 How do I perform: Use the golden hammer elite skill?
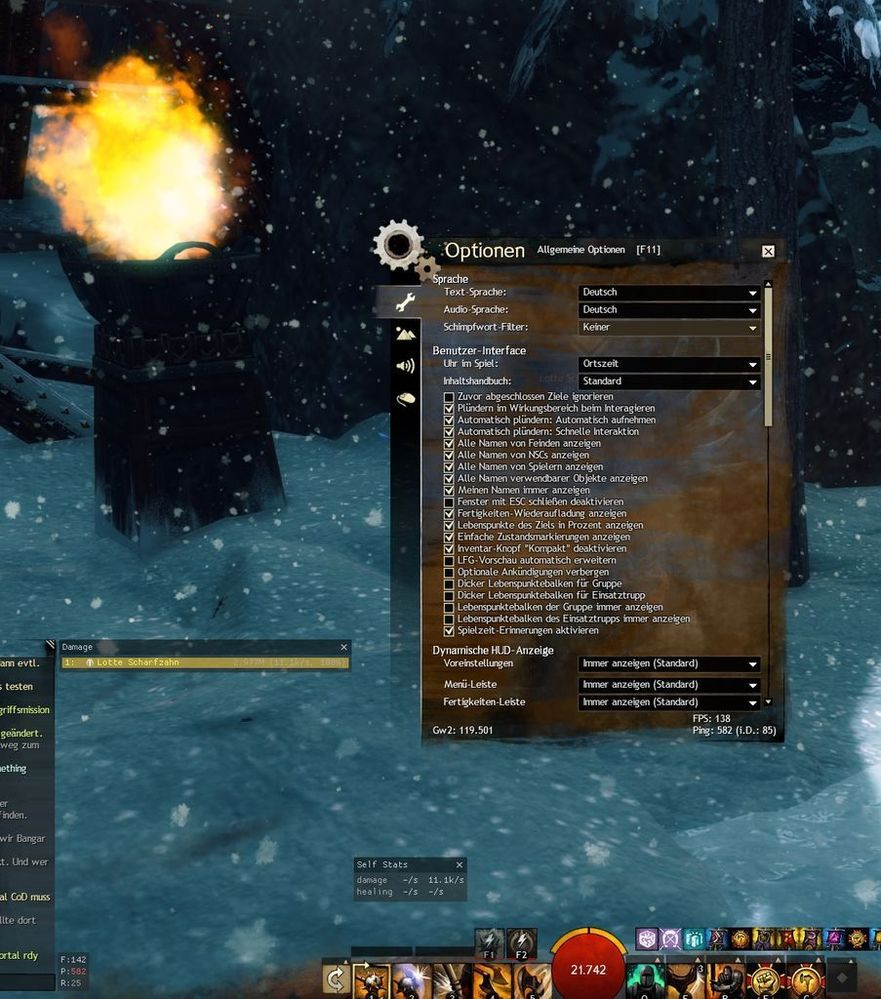pos(806,981)
